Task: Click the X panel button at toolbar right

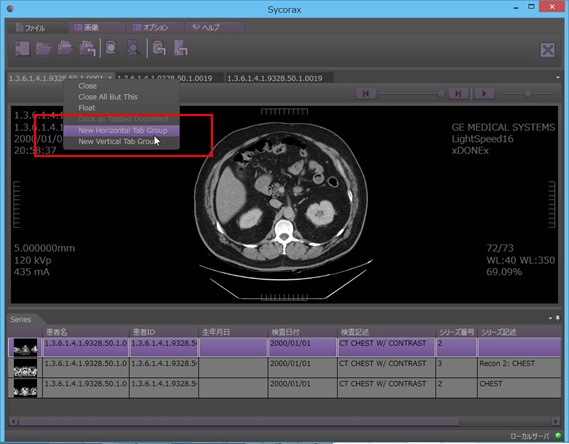Action: pos(547,50)
